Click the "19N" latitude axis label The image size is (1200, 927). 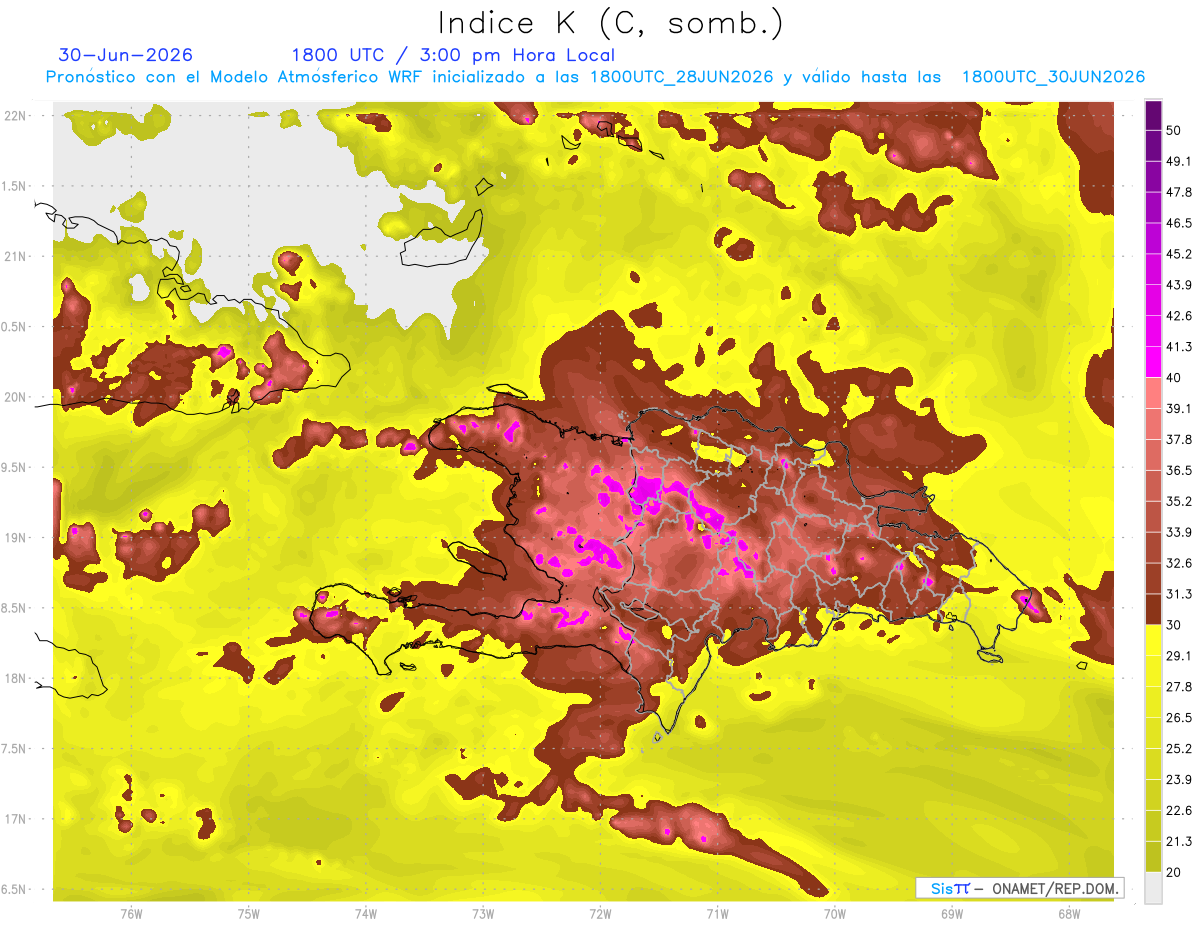(17, 538)
